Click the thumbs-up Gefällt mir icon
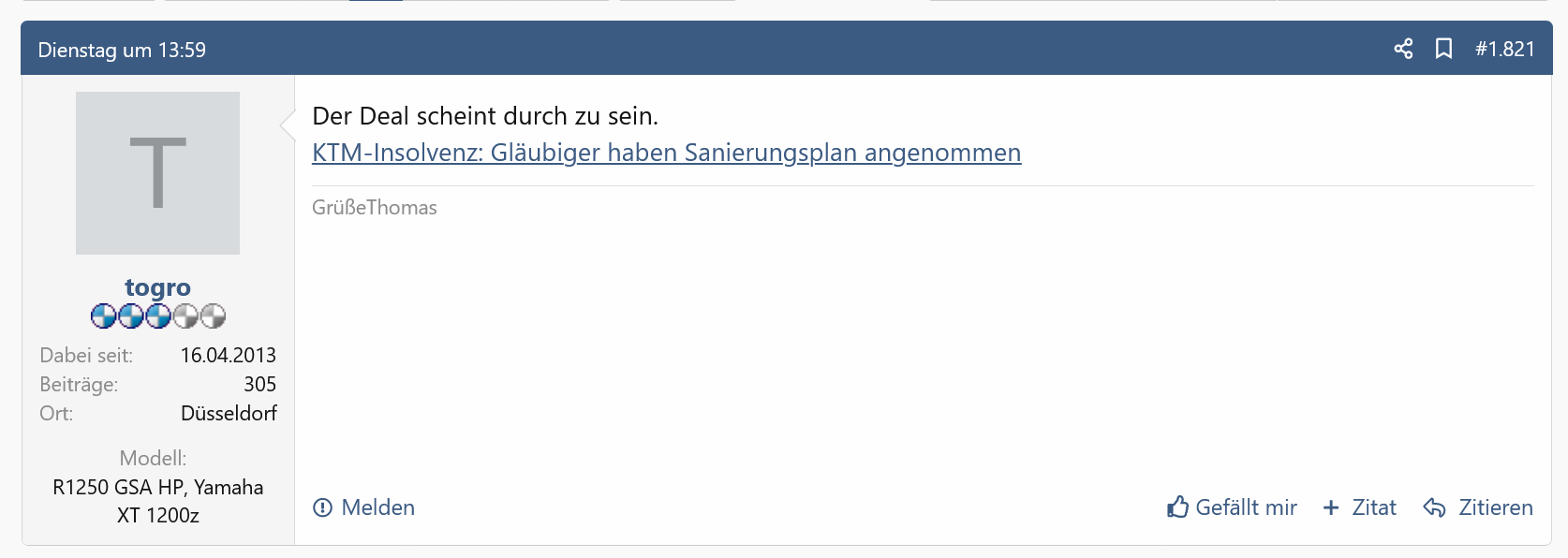This screenshot has width=1568, height=558. pos(1178,507)
